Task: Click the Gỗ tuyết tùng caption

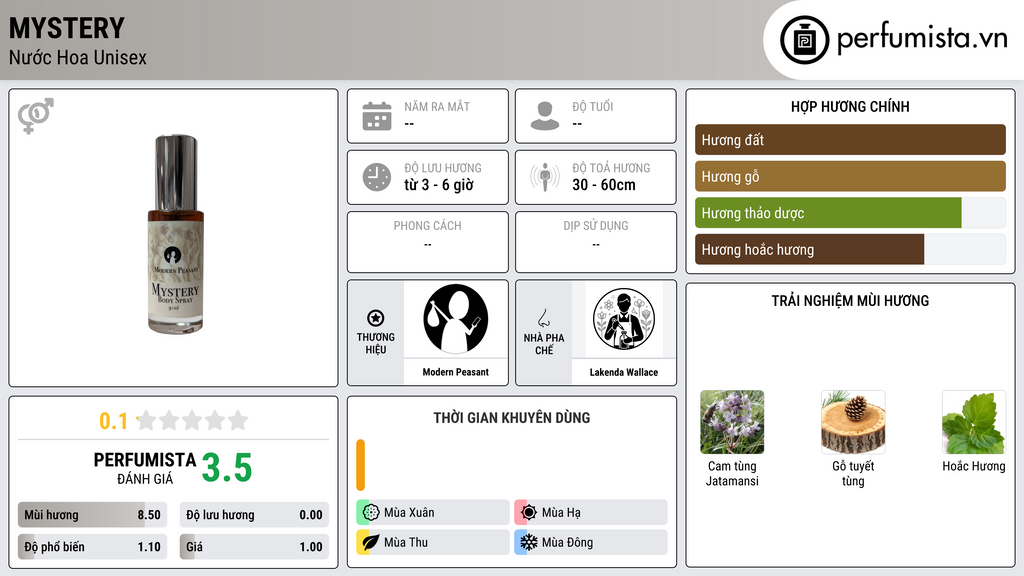Action: [x=853, y=473]
